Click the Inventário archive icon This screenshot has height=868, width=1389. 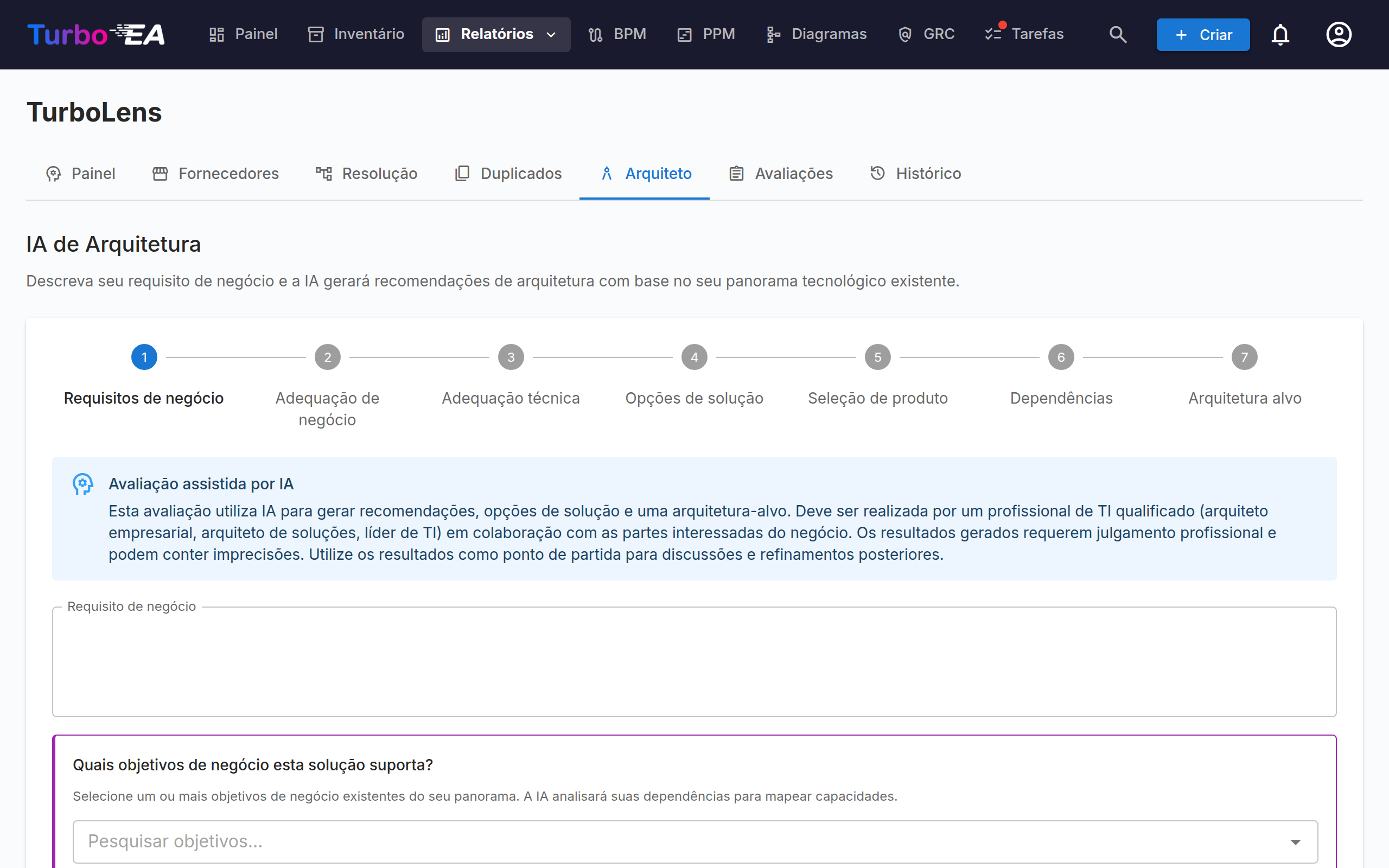click(316, 34)
